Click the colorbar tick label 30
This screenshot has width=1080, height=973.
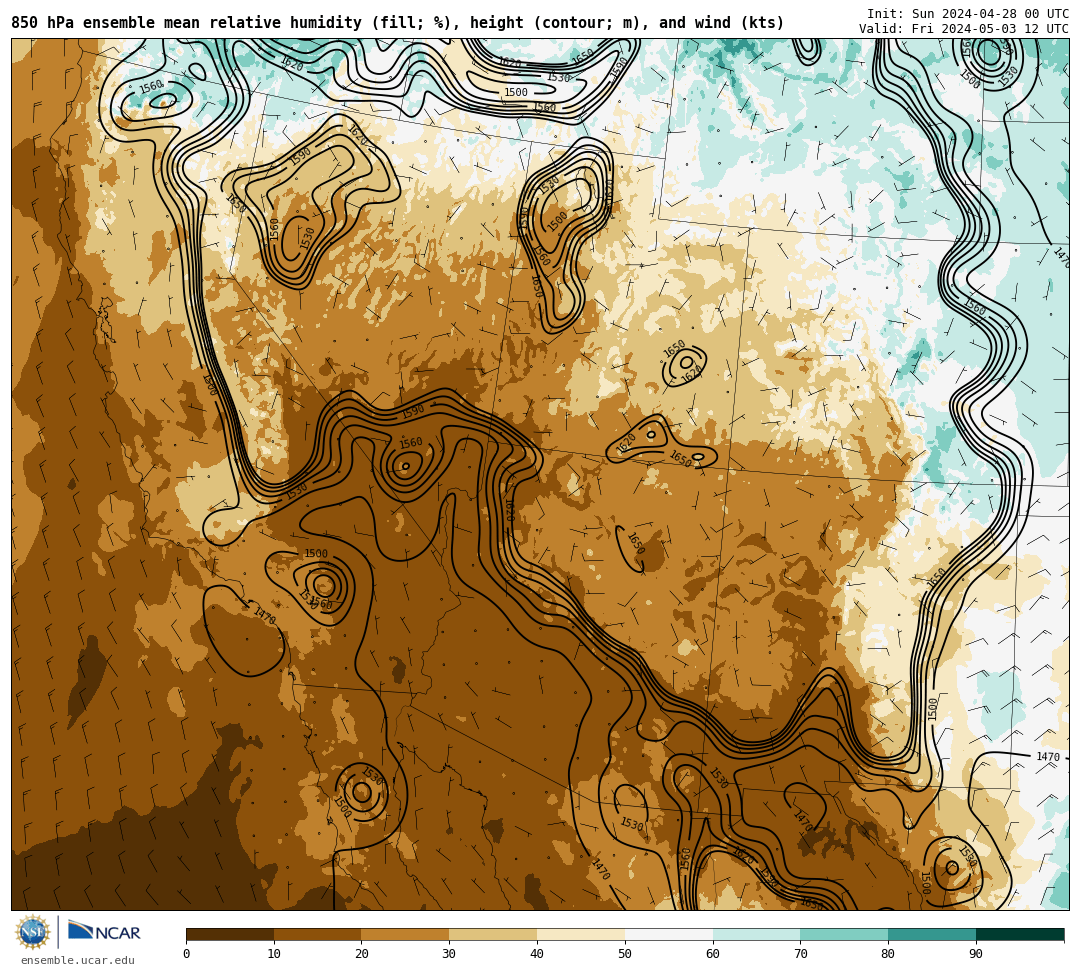click(449, 954)
